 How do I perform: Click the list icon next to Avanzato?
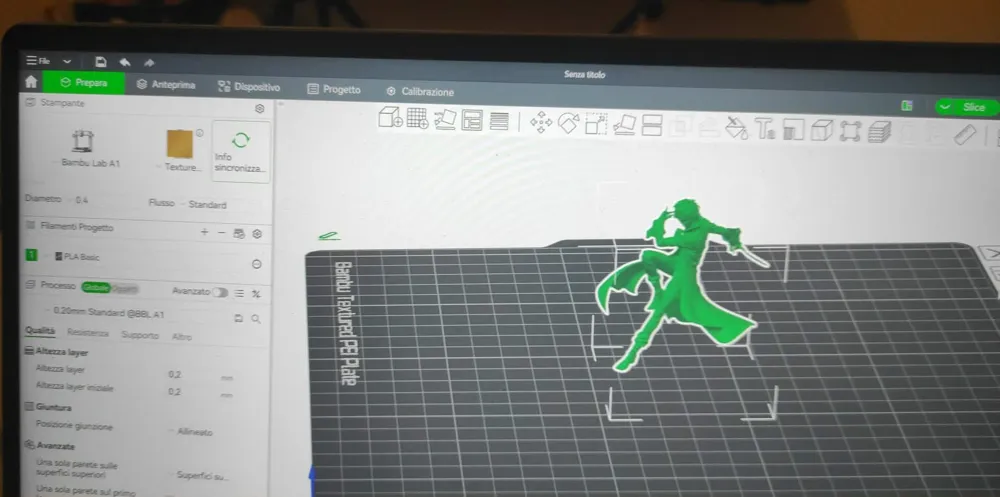(x=239, y=293)
